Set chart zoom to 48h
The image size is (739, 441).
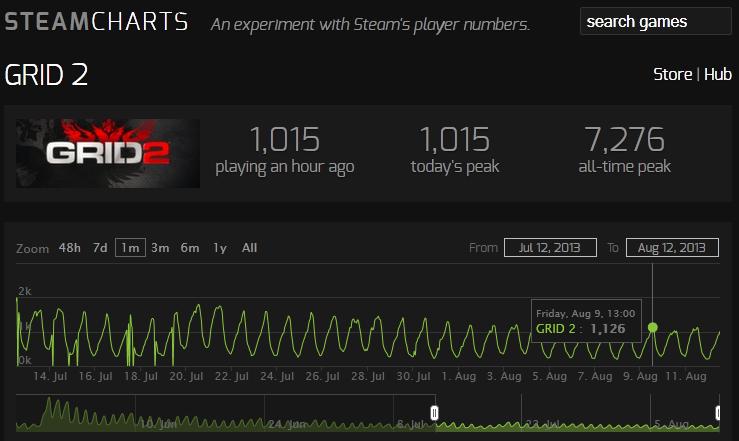[x=70, y=248]
